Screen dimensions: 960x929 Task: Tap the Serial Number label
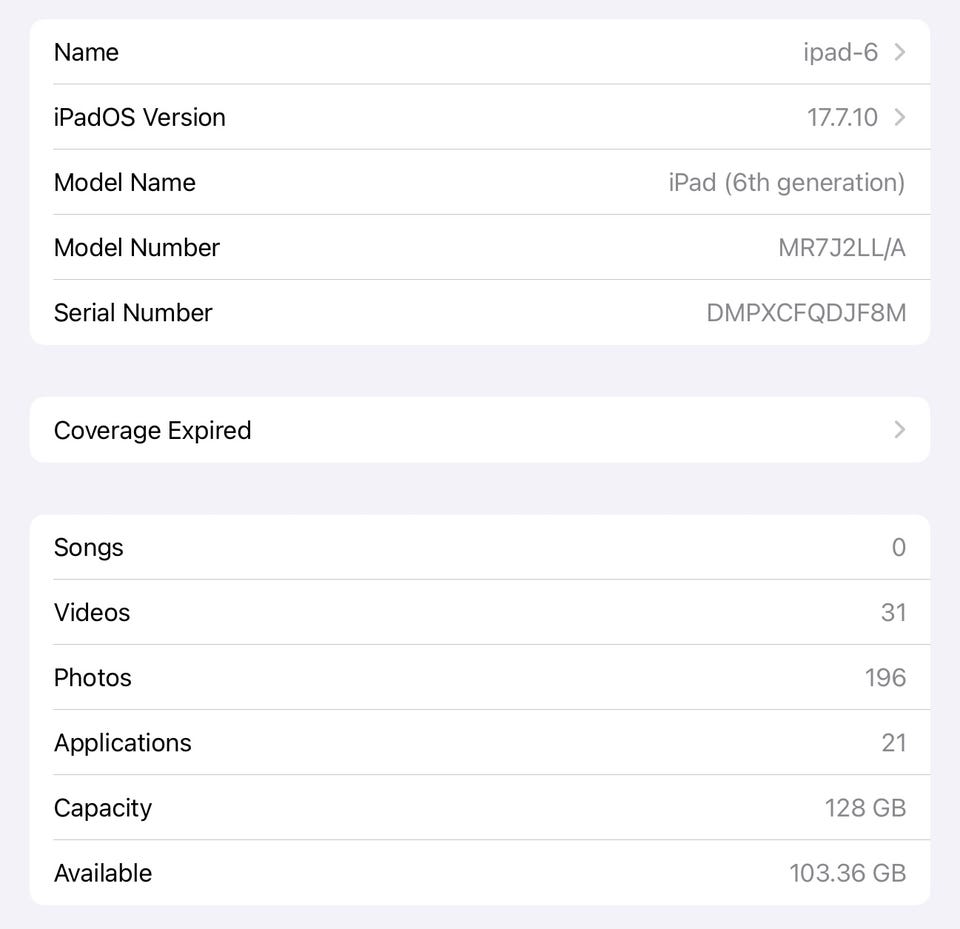click(133, 313)
